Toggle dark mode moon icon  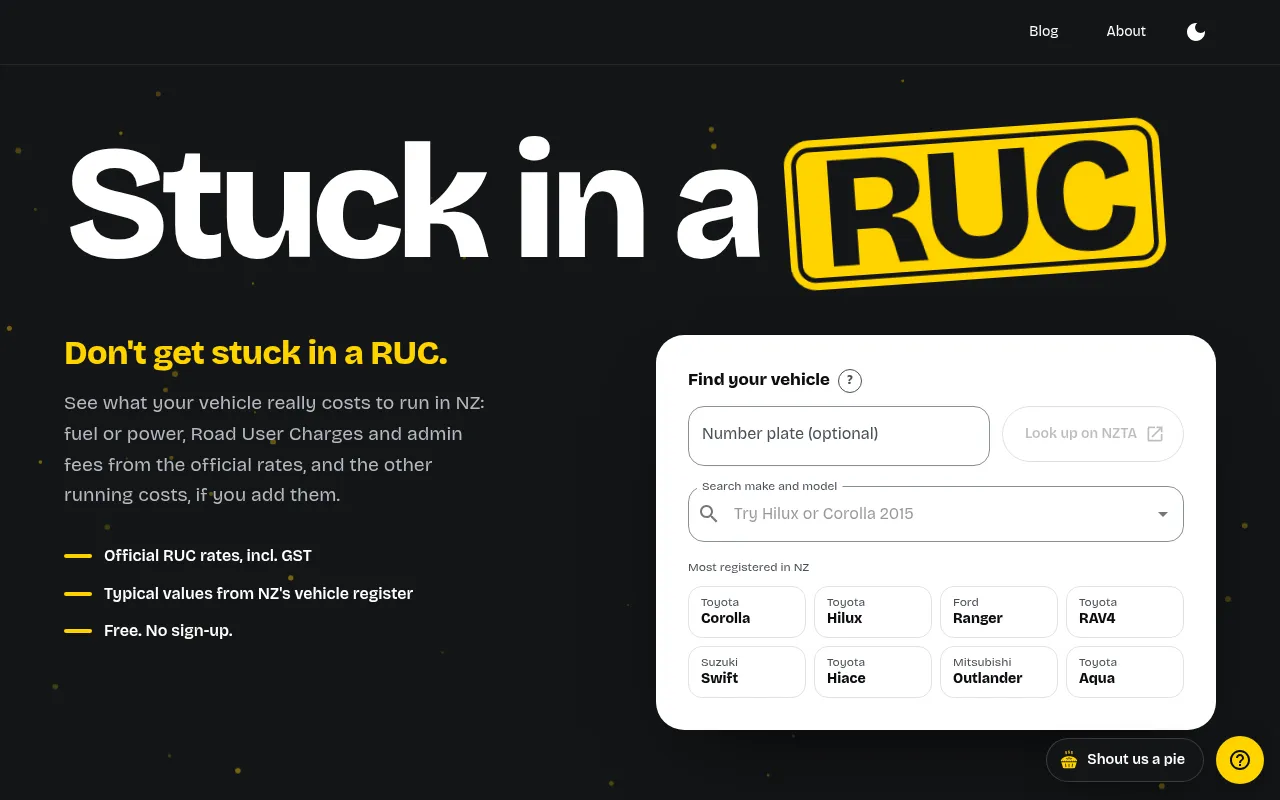click(x=1196, y=31)
